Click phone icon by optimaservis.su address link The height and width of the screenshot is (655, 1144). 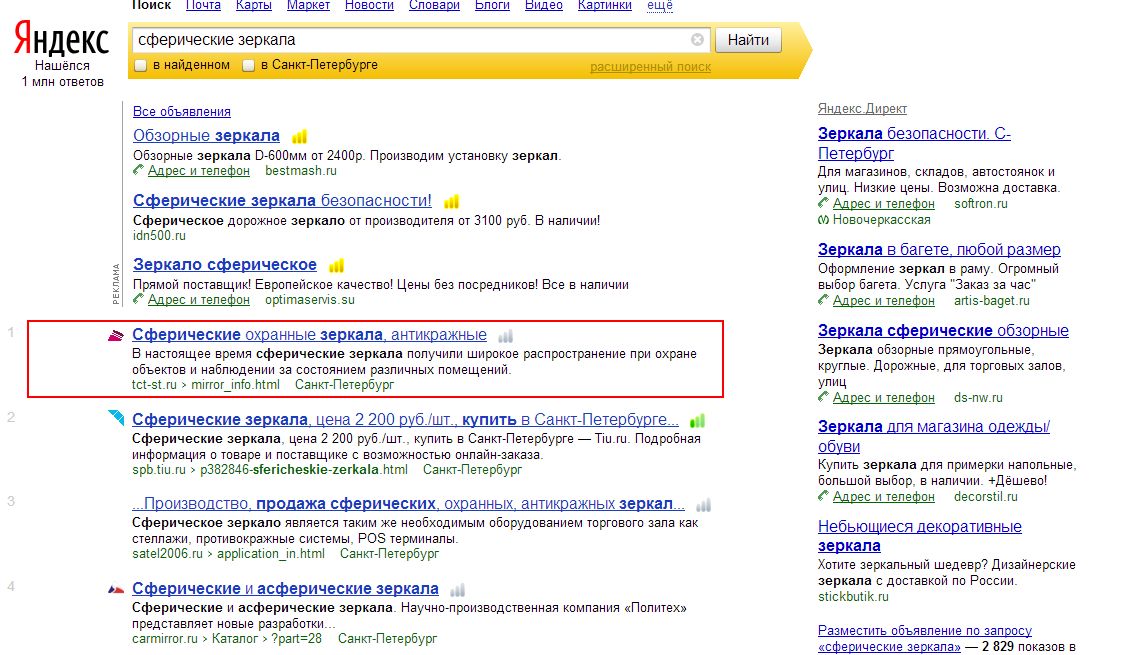pyautogui.click(x=139, y=299)
